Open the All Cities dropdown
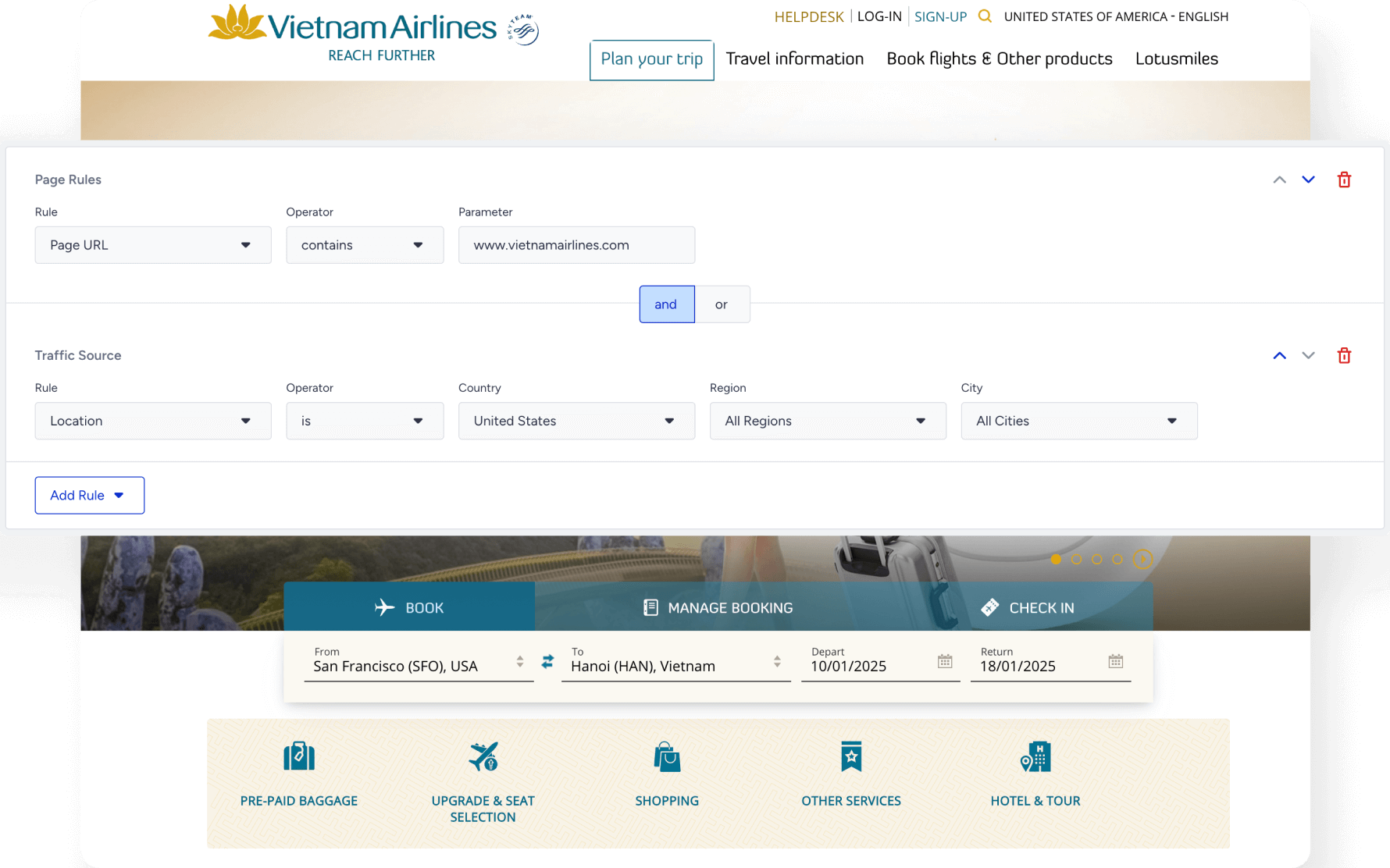 [x=1078, y=421]
